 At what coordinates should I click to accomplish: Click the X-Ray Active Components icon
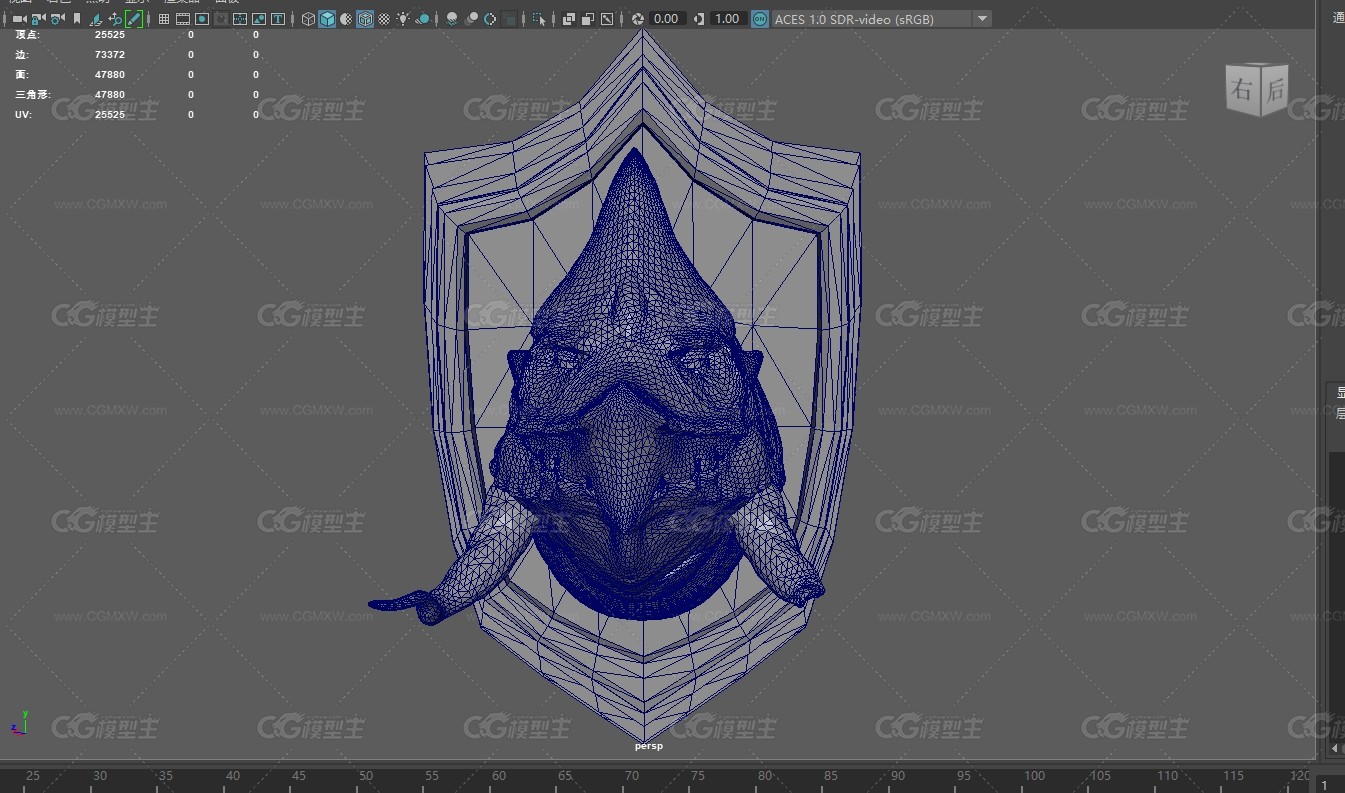click(588, 19)
